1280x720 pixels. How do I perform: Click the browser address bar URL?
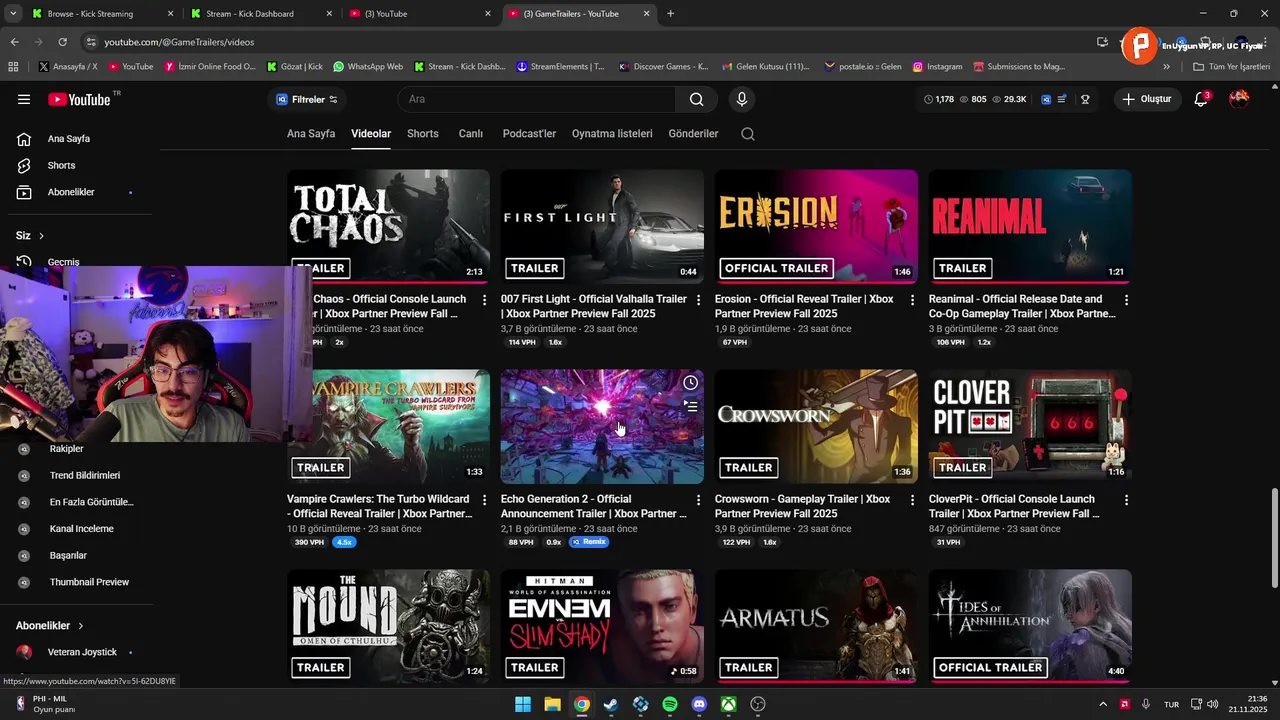pyautogui.click(x=179, y=42)
